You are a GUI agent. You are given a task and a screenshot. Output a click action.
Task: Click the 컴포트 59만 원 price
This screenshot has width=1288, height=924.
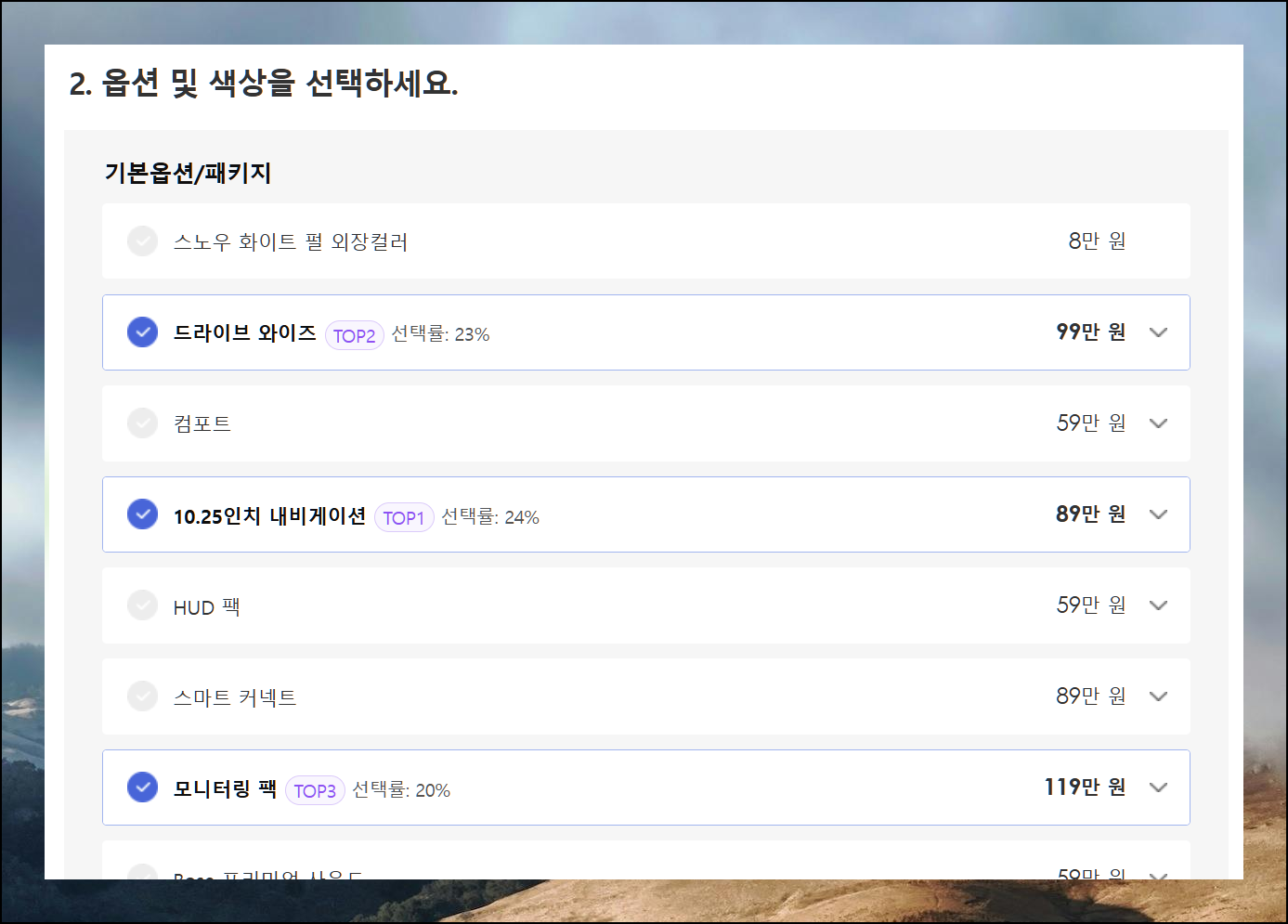point(1091,423)
